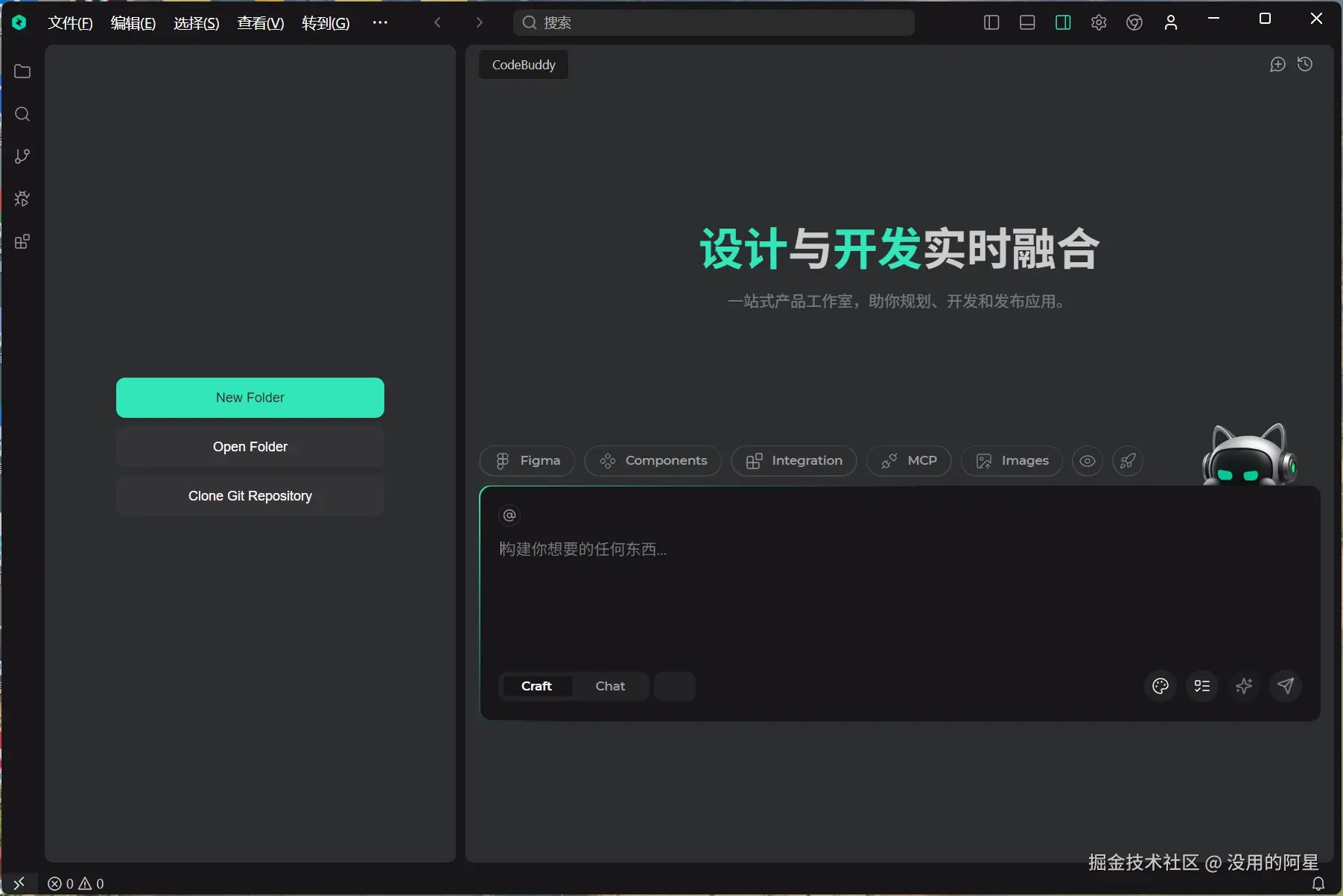
Task: Open the Run and Debug bug icon
Action: pyautogui.click(x=22, y=199)
